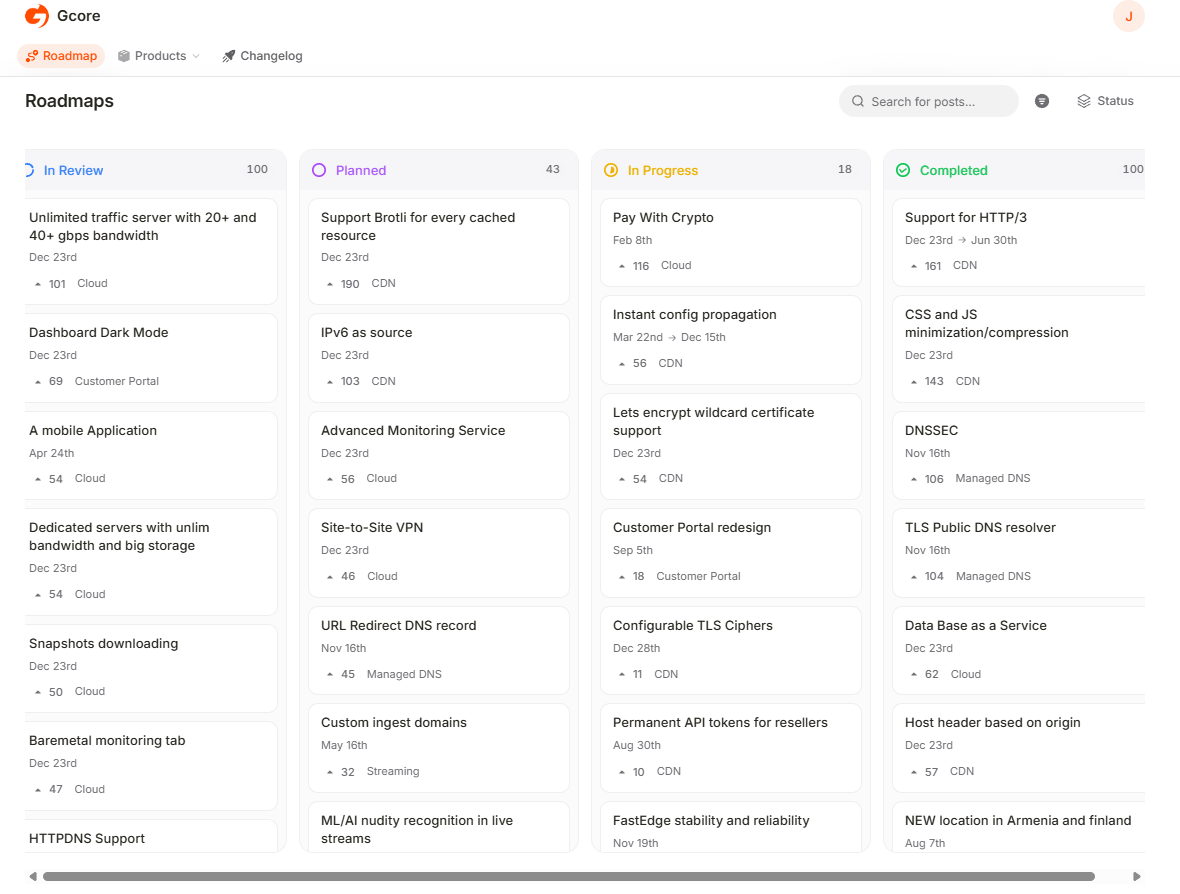Upvote Dedicated servers with unlim bandwidth
This screenshot has width=1180, height=894.
(49, 594)
